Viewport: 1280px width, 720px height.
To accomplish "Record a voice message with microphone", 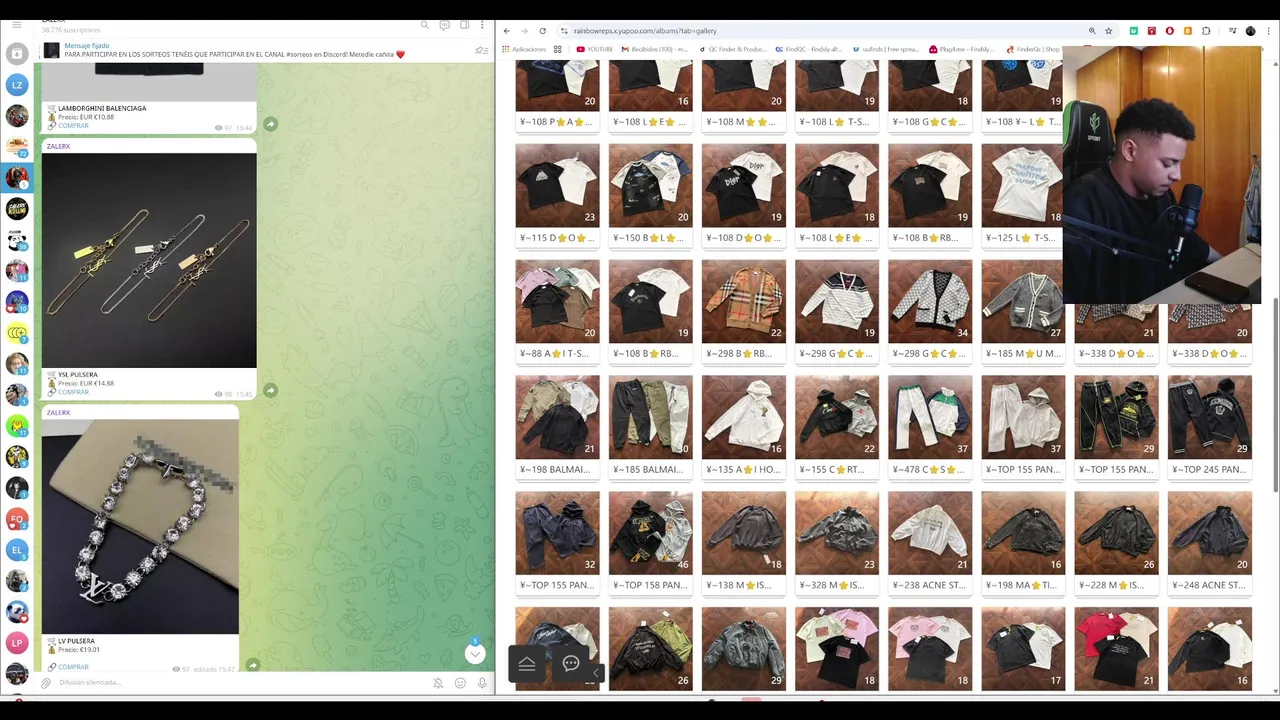I will (x=482, y=683).
